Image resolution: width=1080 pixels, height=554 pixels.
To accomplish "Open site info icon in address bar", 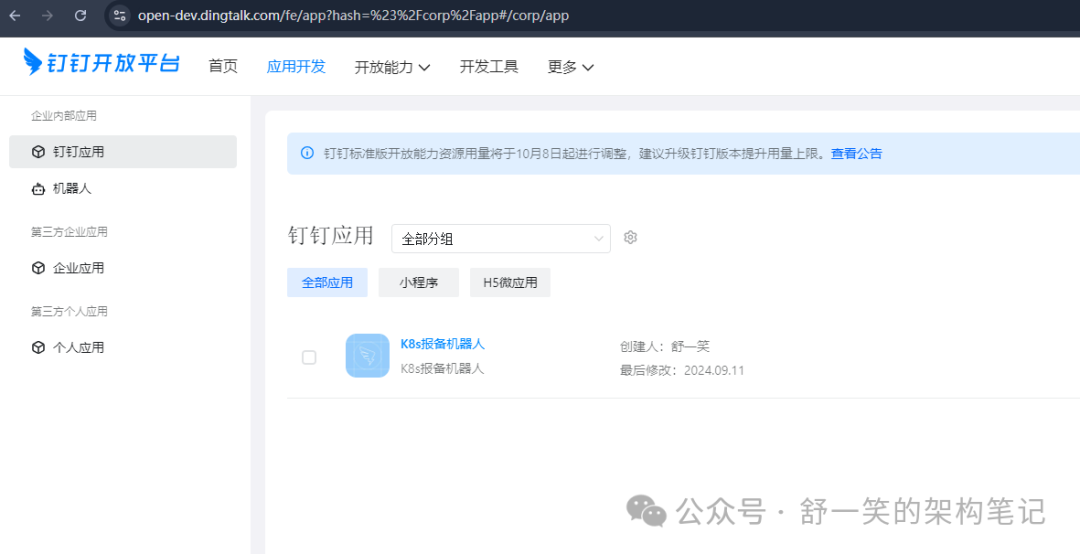I will click(x=120, y=15).
